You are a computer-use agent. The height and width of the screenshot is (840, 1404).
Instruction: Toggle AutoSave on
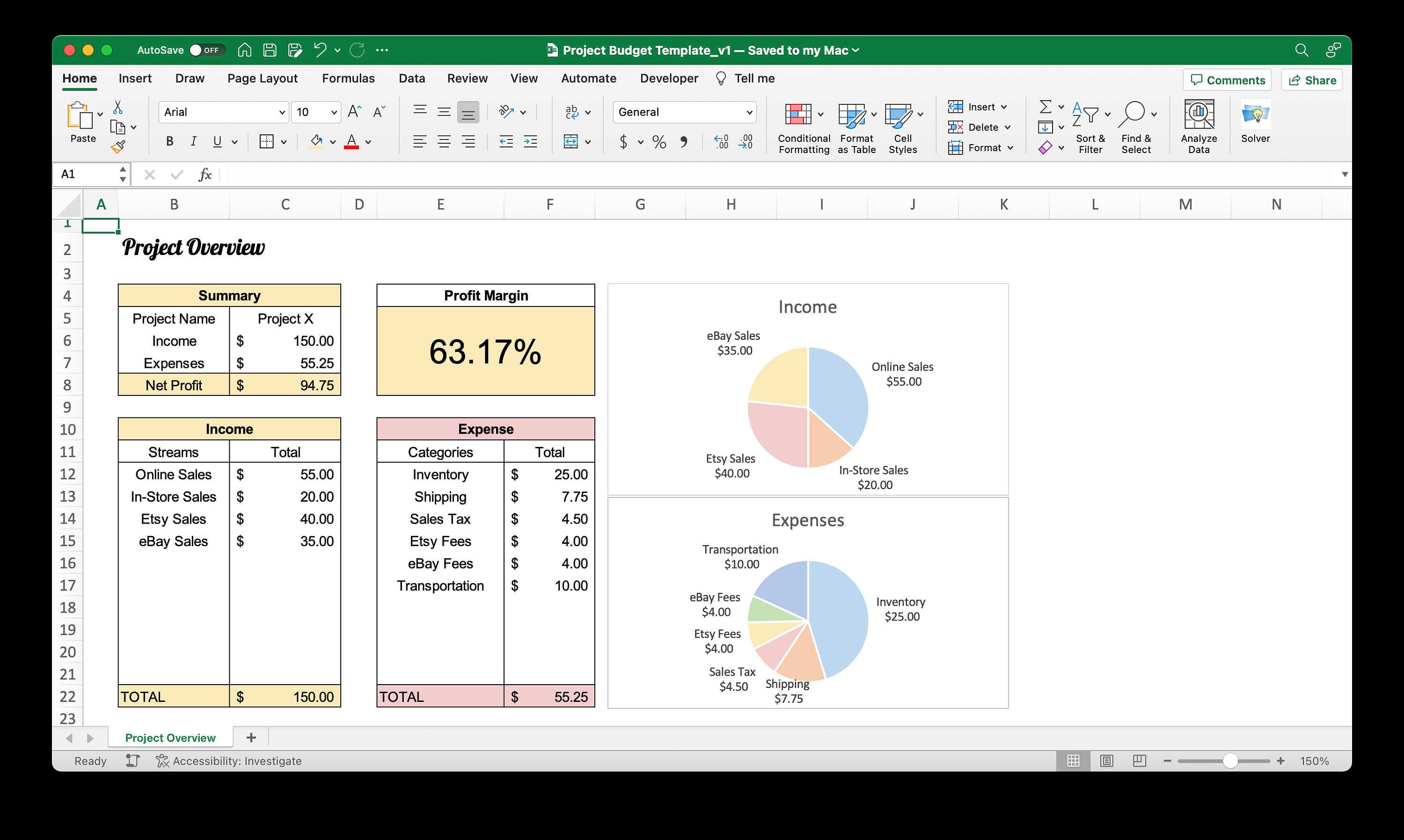pos(205,50)
